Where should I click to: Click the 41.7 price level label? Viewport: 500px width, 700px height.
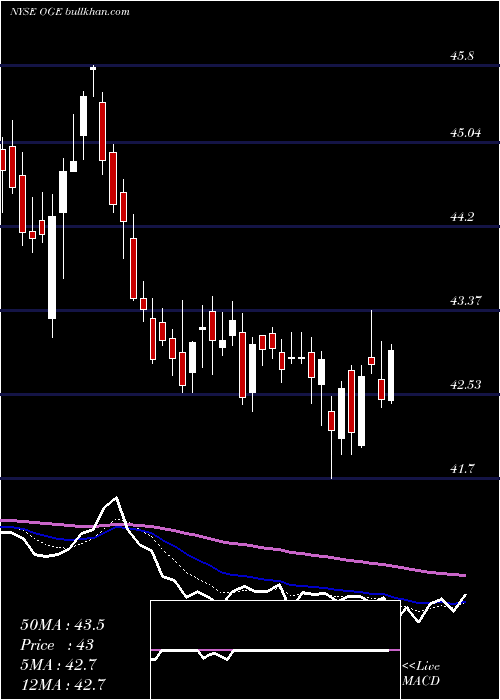pos(462,469)
